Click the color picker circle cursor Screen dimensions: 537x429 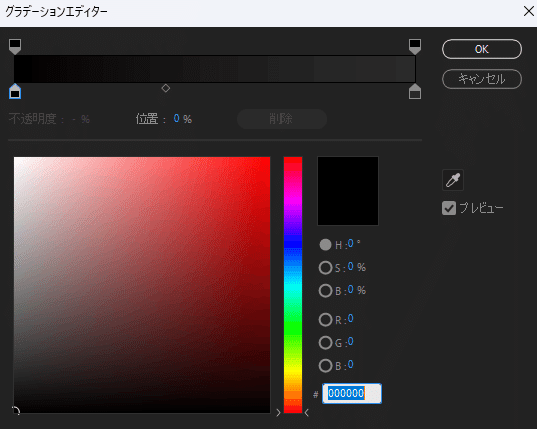15,411
